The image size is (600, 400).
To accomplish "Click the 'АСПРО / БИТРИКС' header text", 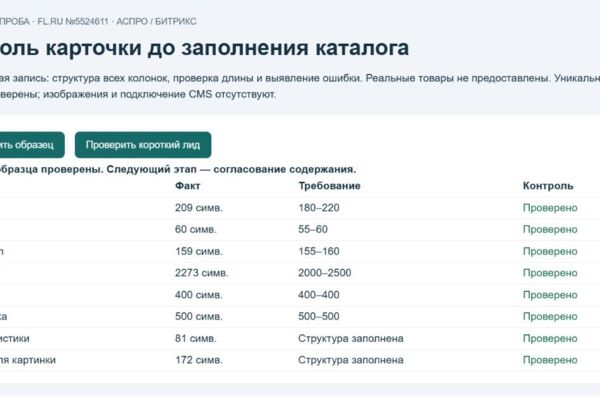I will tap(157, 21).
